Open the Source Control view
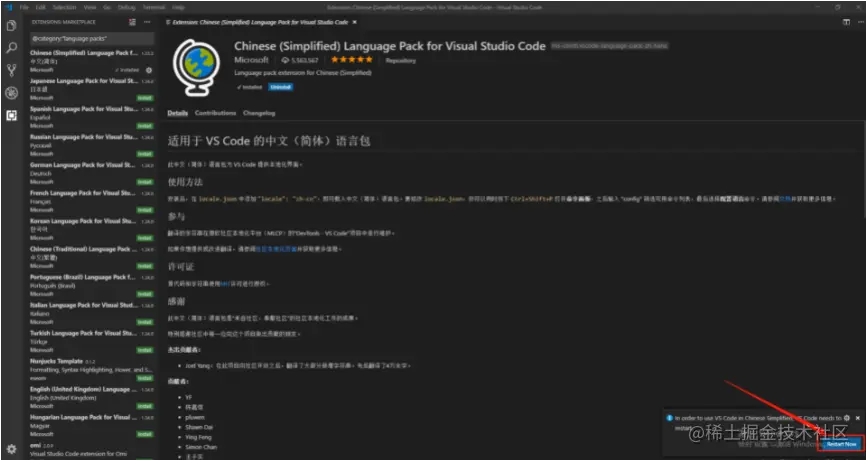Image resolution: width=866 pixels, height=460 pixels. point(11,70)
